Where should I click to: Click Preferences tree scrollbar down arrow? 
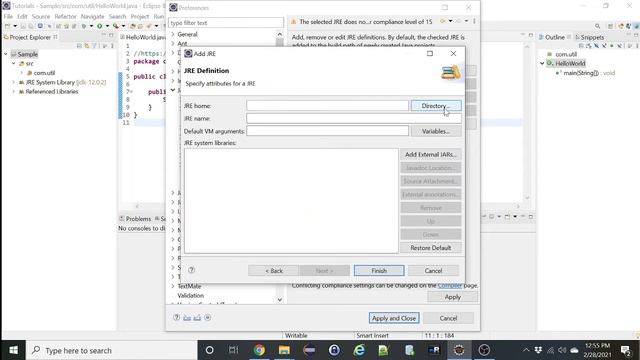tap(280, 299)
